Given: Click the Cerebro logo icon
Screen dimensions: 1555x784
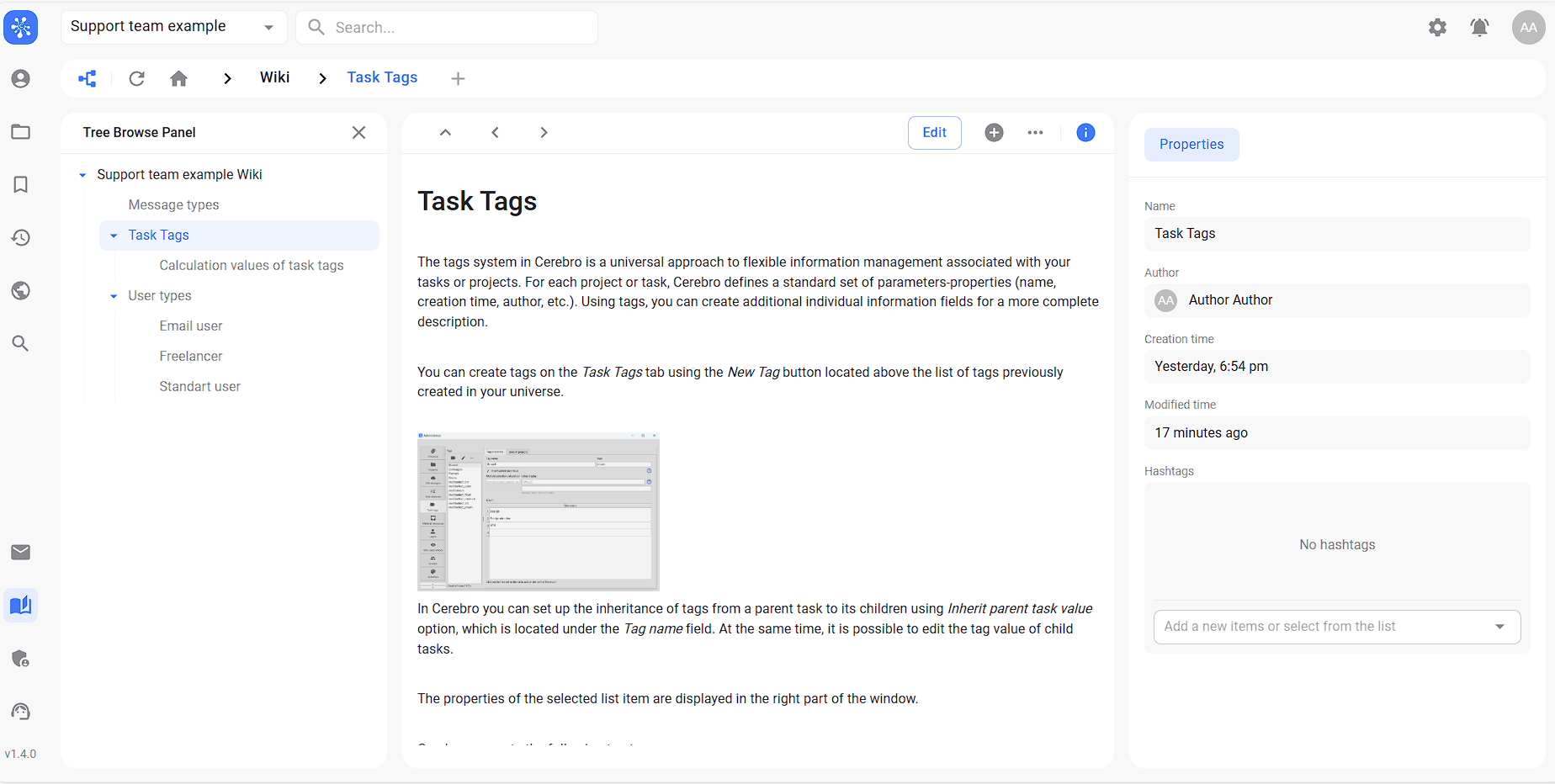Looking at the screenshot, I should click(x=21, y=28).
